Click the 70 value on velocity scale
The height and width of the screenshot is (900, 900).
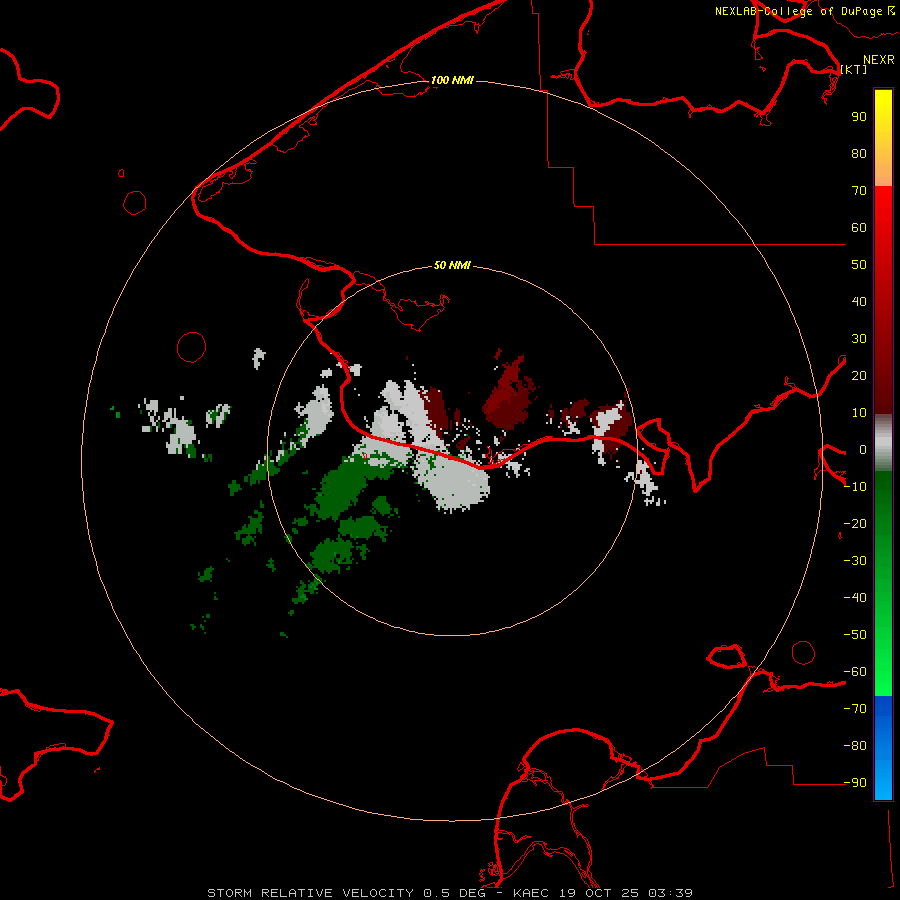tap(859, 191)
